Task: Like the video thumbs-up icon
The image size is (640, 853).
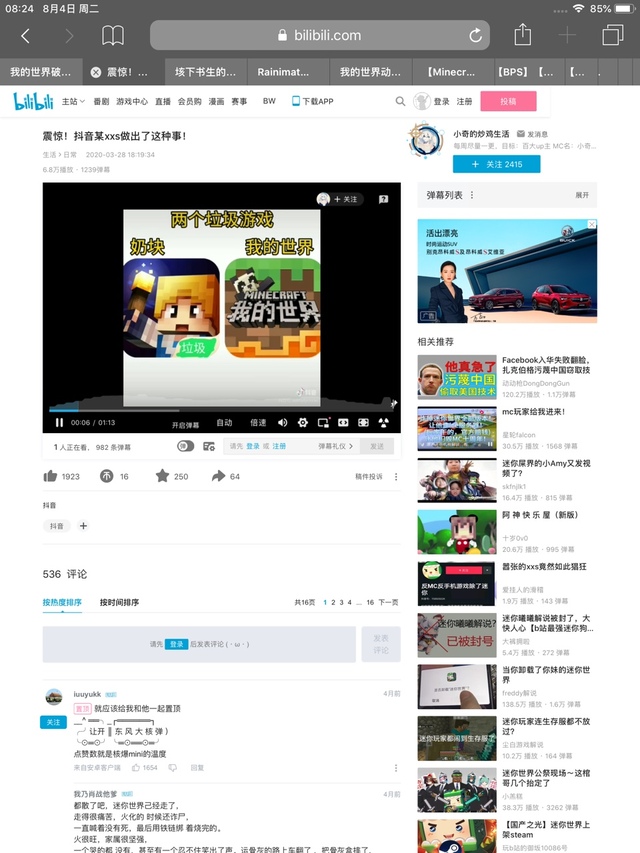Action: tap(50, 477)
